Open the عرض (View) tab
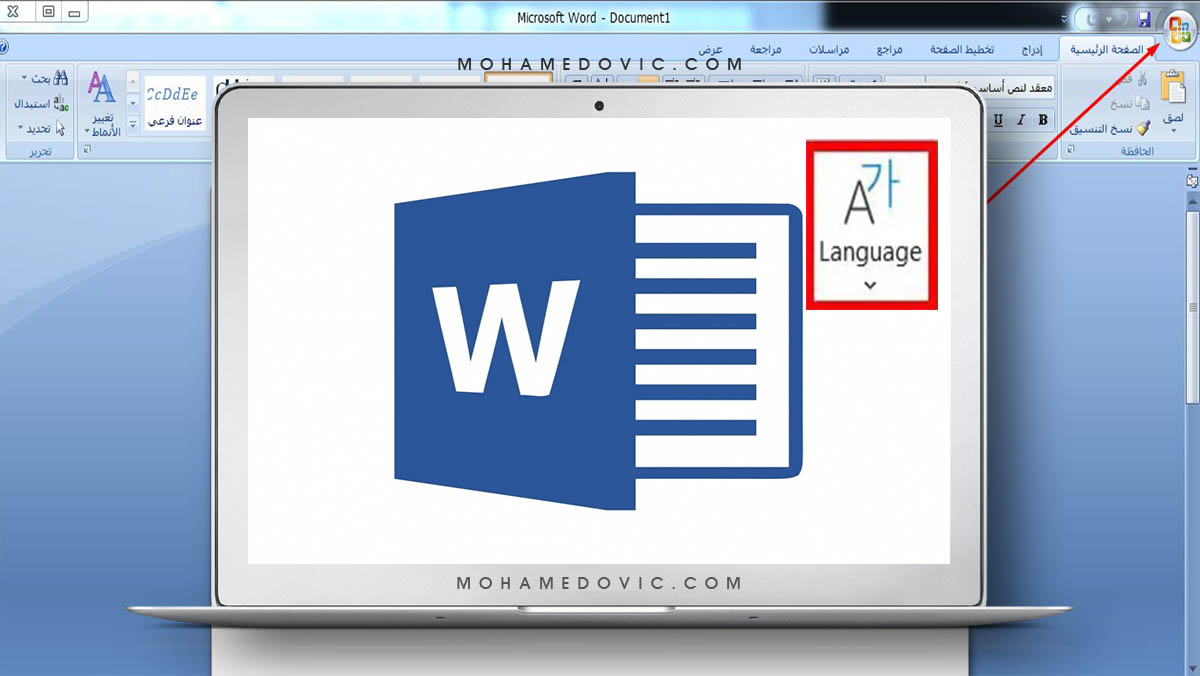The width and height of the screenshot is (1200, 676). tap(711, 49)
